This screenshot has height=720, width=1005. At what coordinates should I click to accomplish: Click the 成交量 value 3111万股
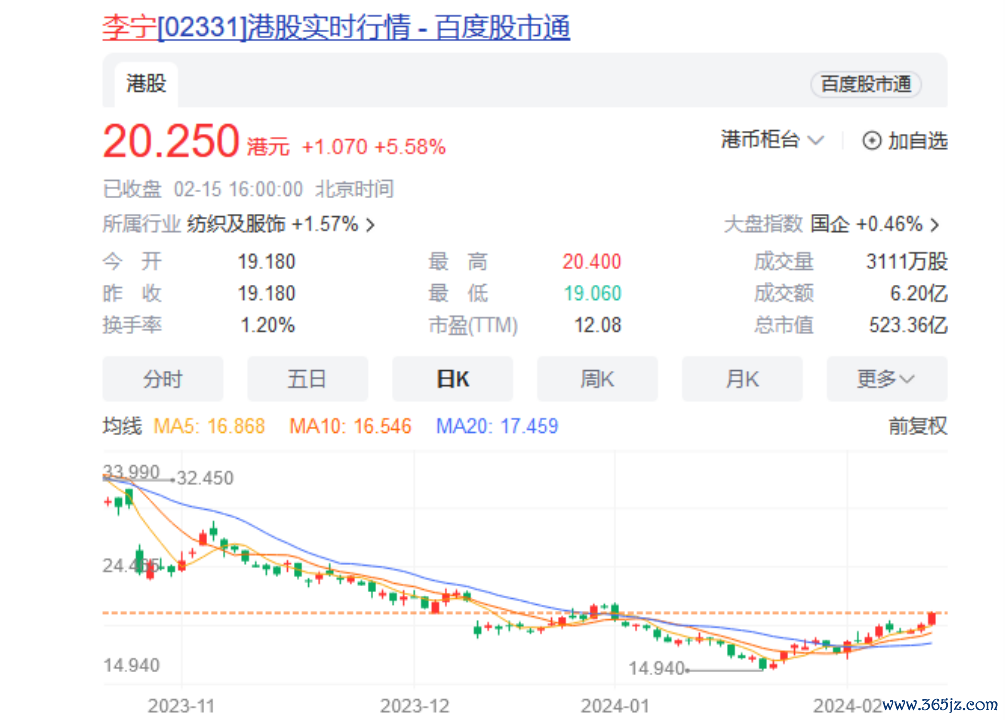pyautogui.click(x=907, y=262)
